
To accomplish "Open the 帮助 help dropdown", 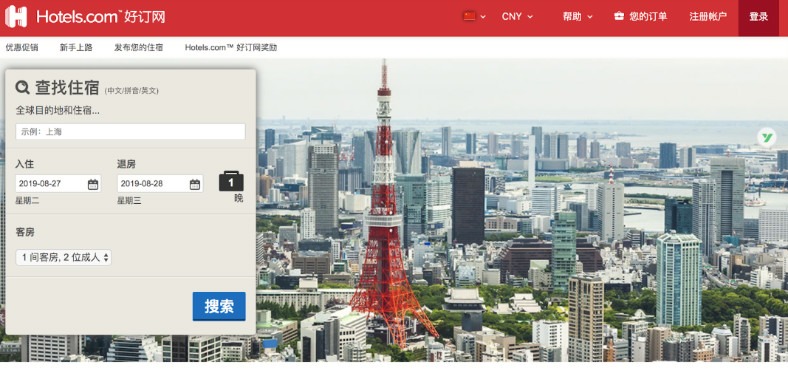I will click(x=577, y=17).
